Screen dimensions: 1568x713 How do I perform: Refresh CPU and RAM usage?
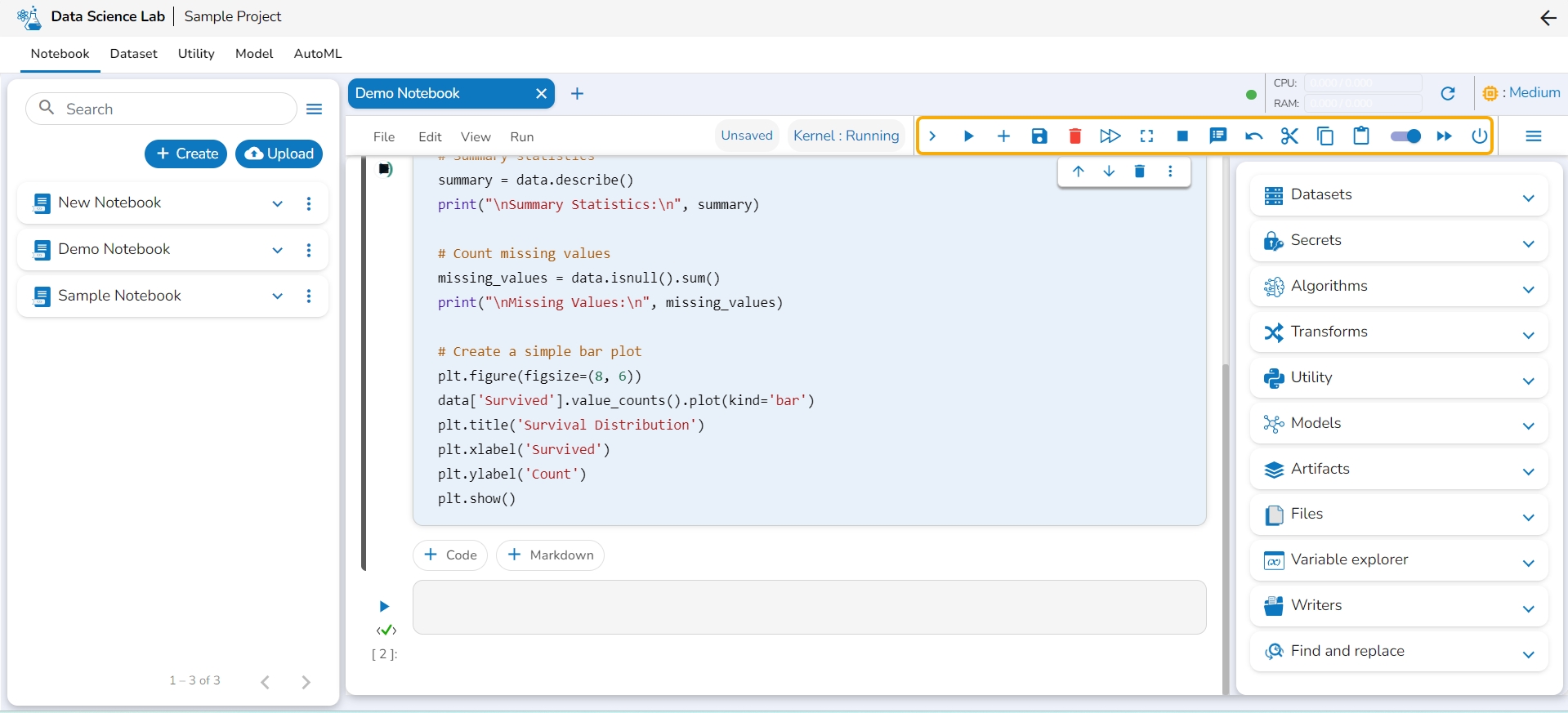point(1448,94)
